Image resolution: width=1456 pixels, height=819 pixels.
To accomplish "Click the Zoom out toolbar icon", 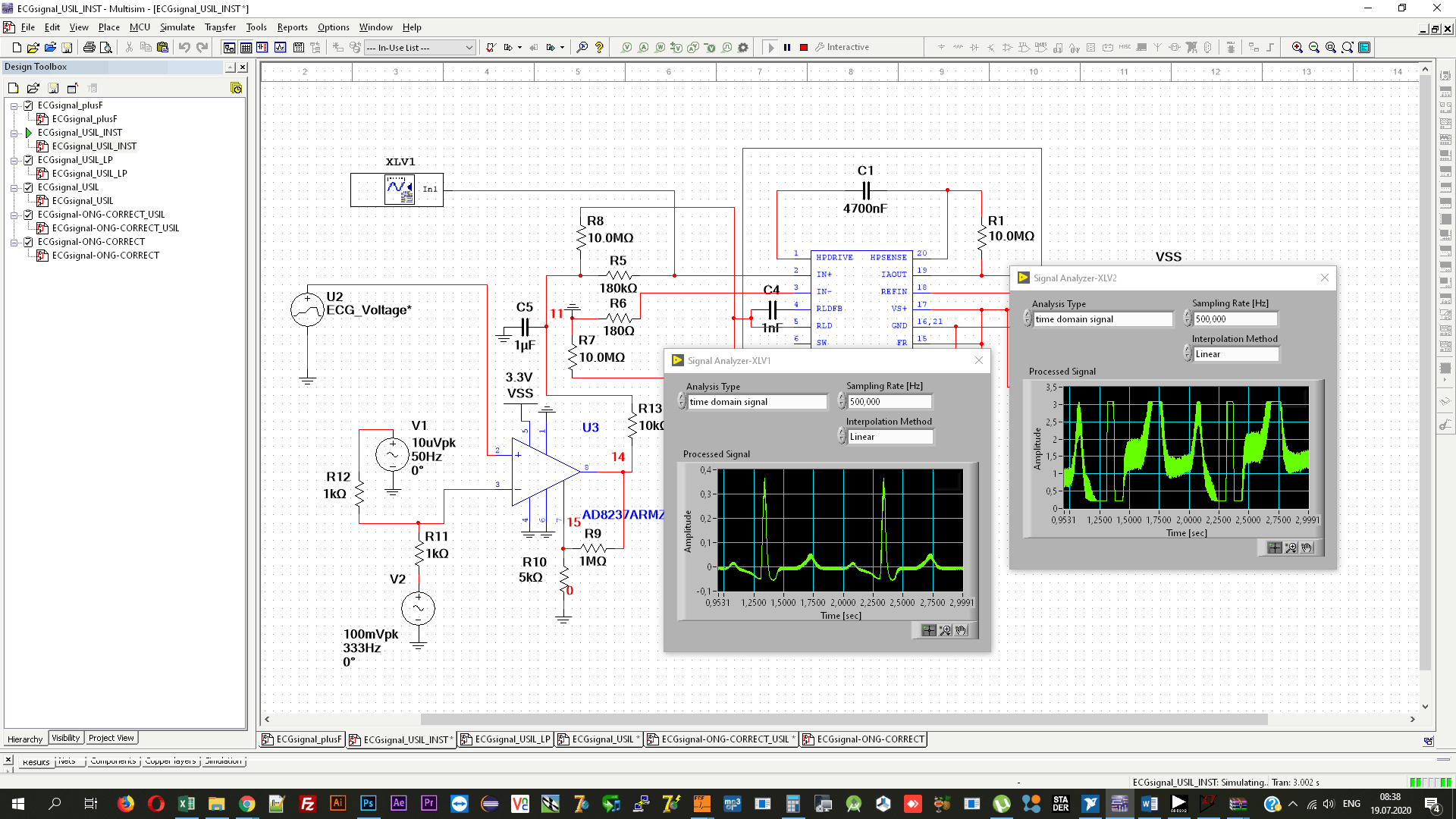I will (1314, 47).
